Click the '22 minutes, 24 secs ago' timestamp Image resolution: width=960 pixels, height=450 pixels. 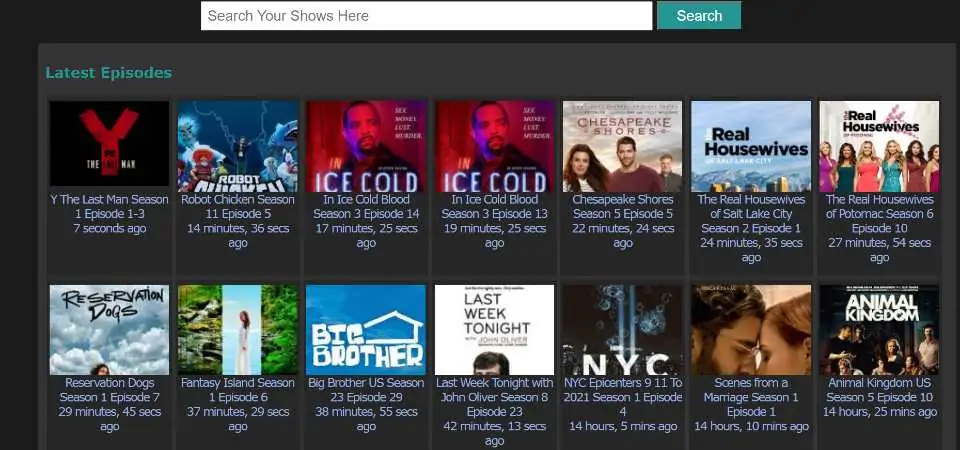click(623, 236)
